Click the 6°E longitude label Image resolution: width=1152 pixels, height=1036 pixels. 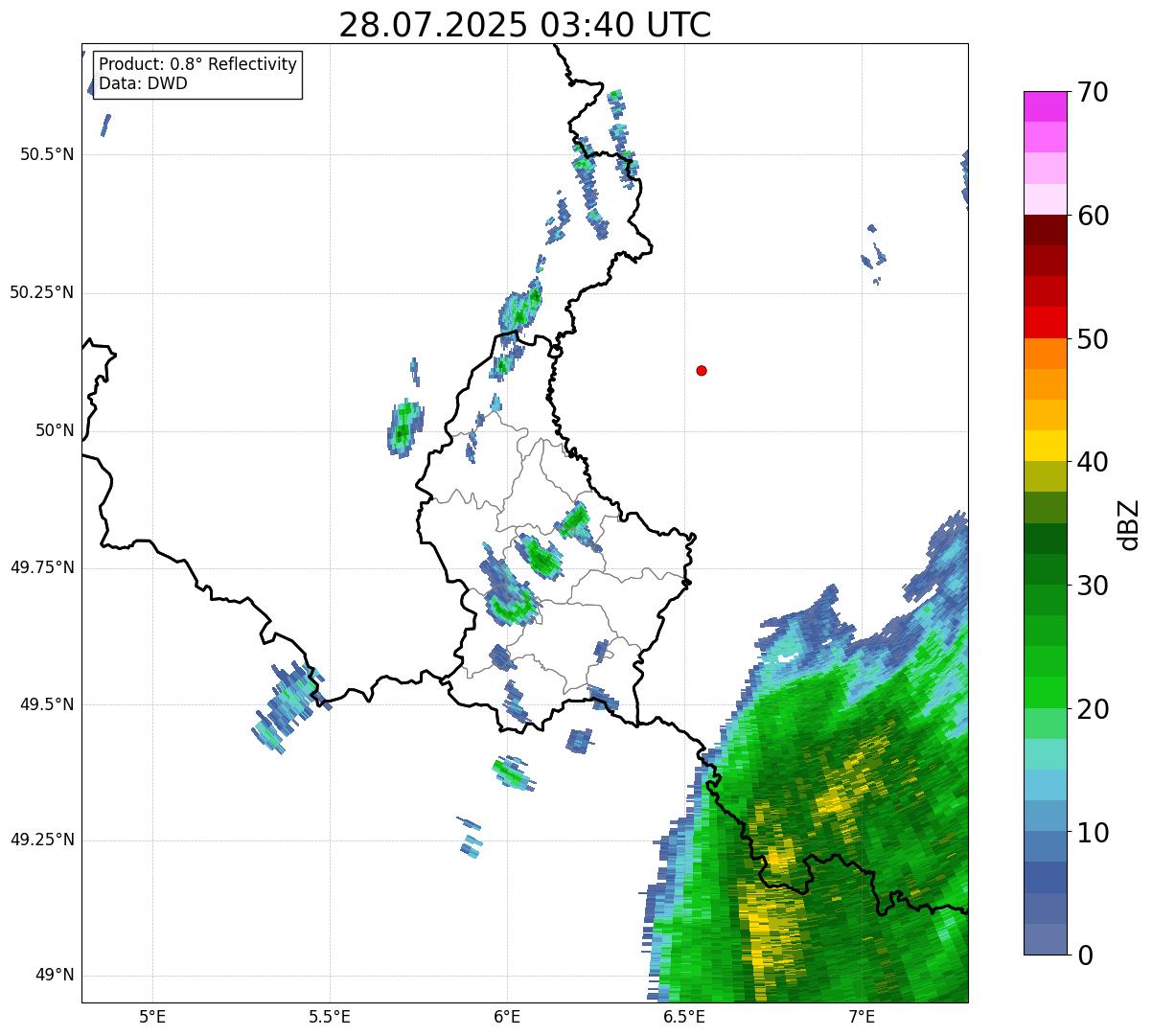[x=507, y=1016]
